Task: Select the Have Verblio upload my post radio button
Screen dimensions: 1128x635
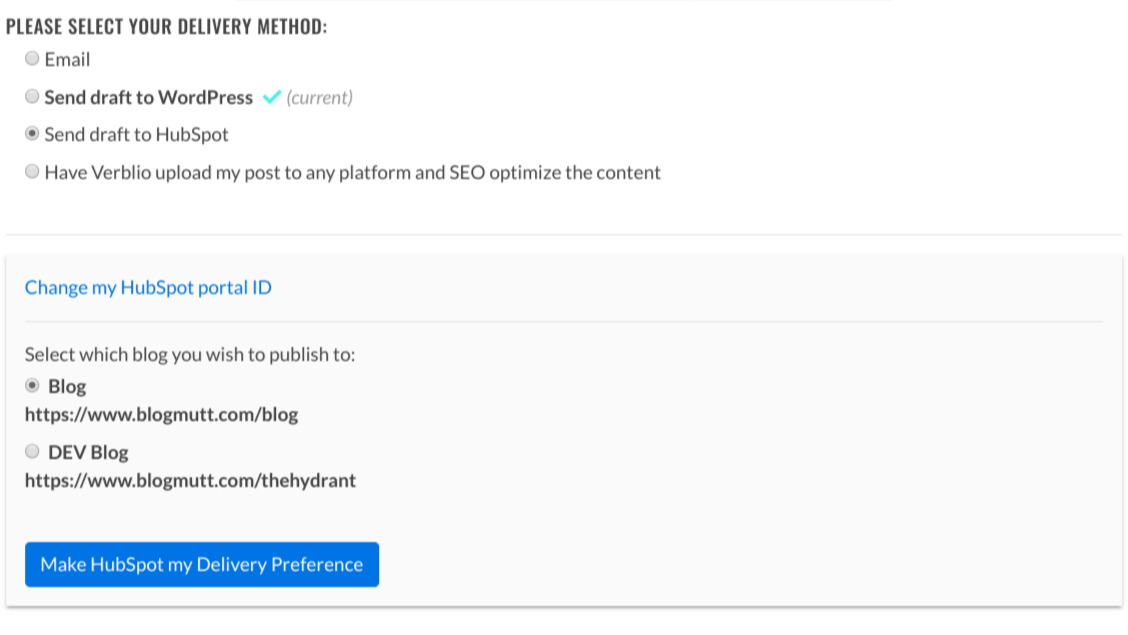Action: (x=33, y=172)
